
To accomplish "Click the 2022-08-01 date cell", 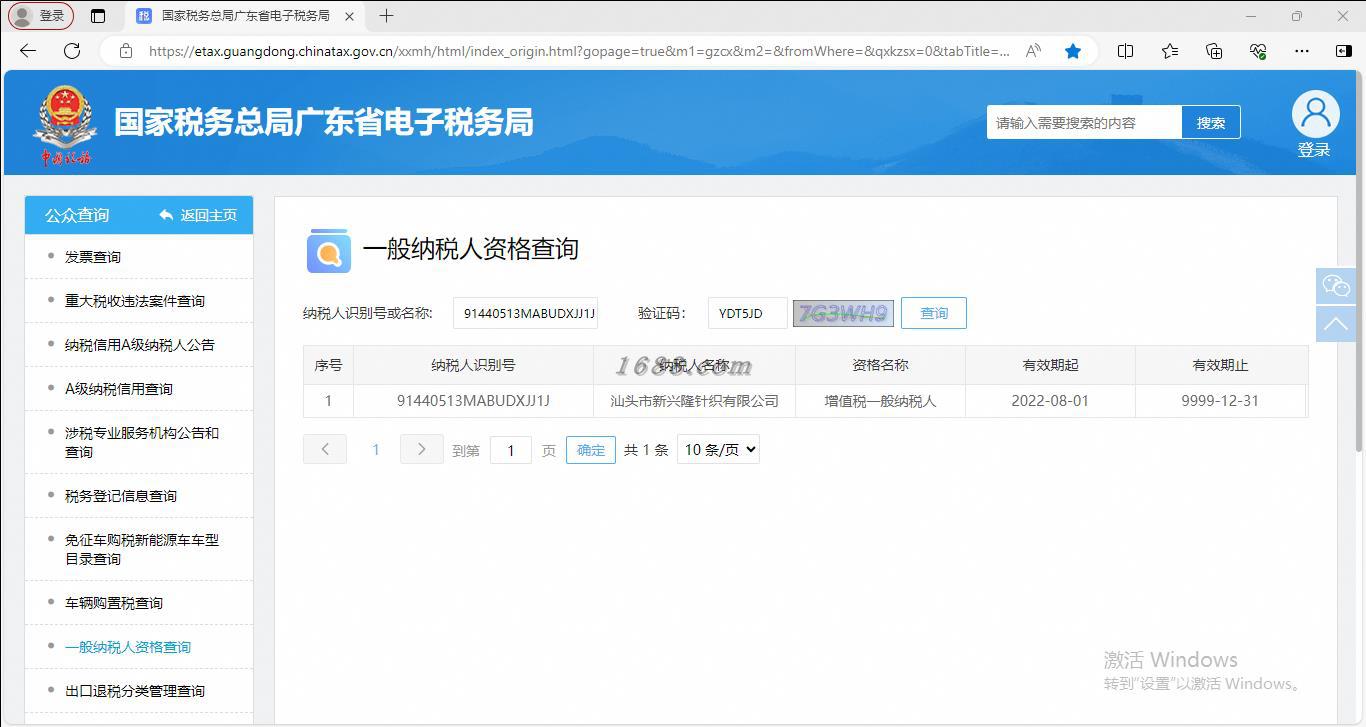I will 1050,401.
